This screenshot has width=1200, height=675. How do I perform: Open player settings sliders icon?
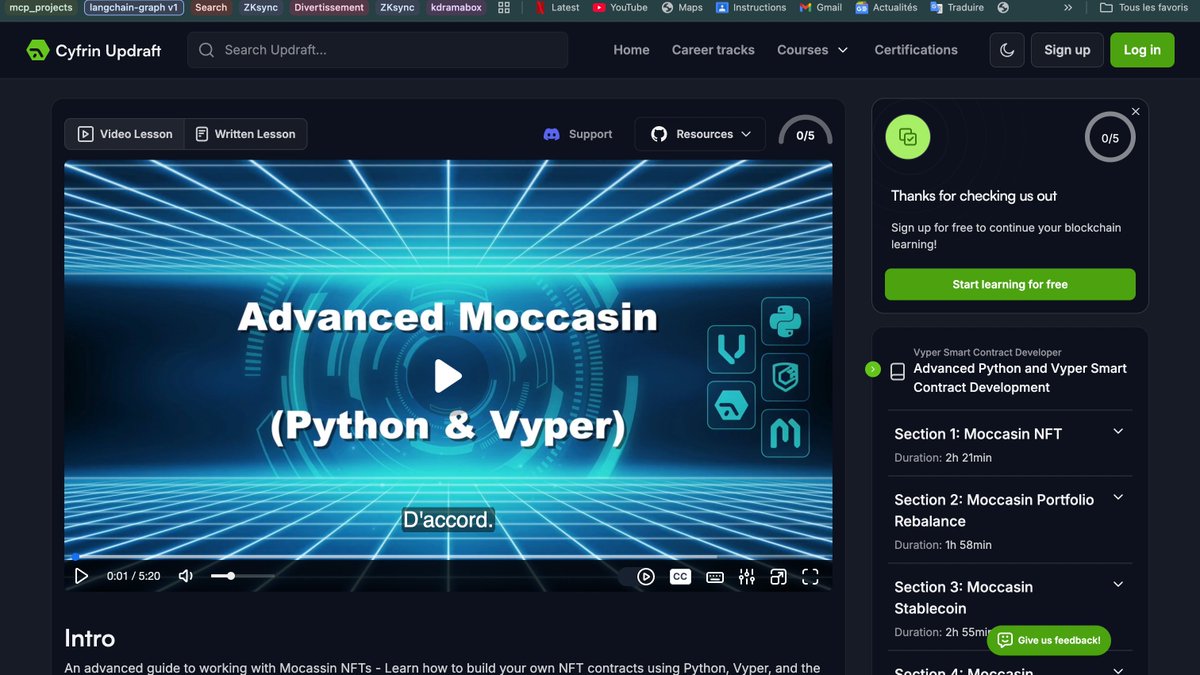747,576
